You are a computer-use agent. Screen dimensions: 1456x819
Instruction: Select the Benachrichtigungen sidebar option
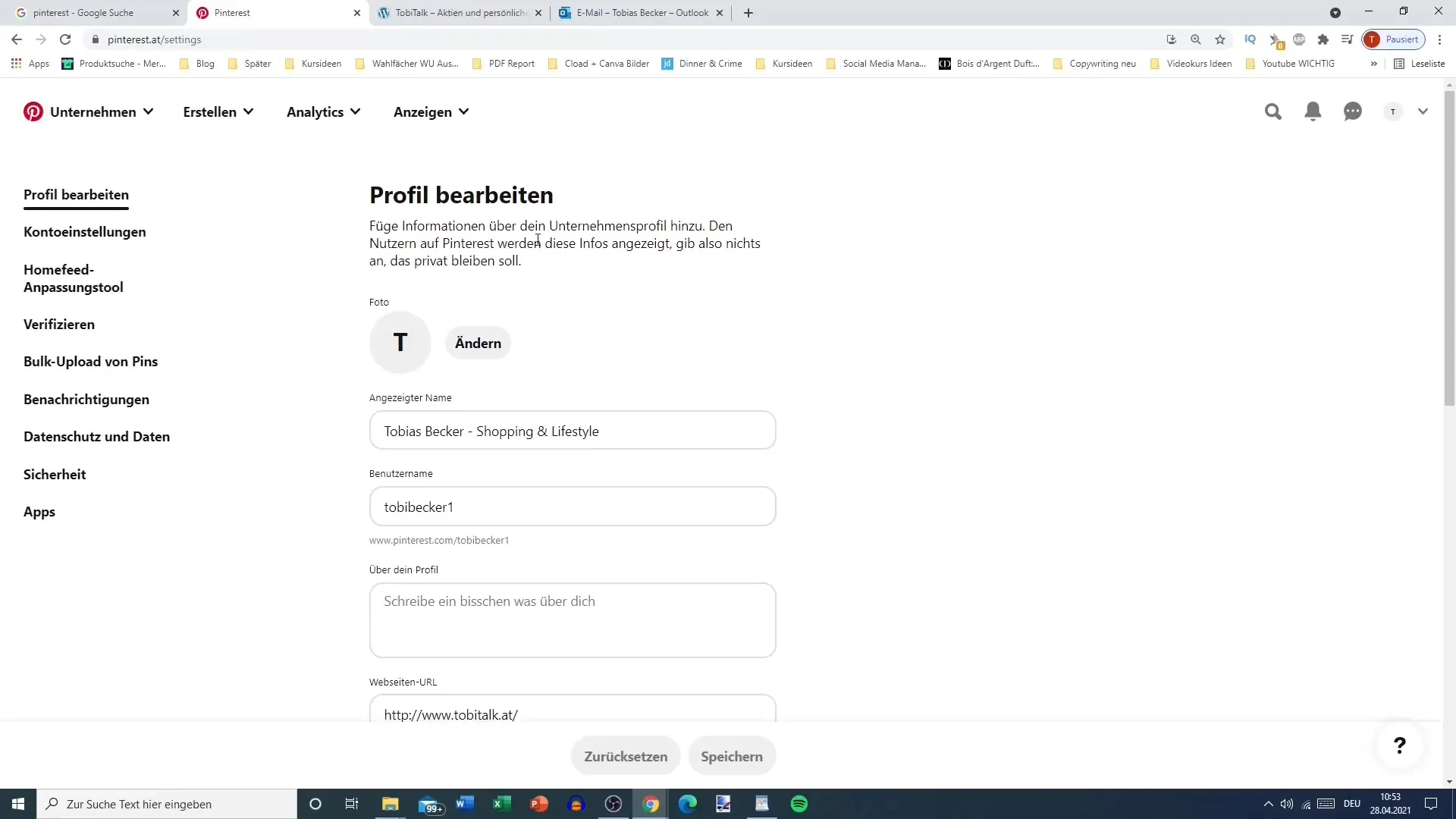(86, 399)
